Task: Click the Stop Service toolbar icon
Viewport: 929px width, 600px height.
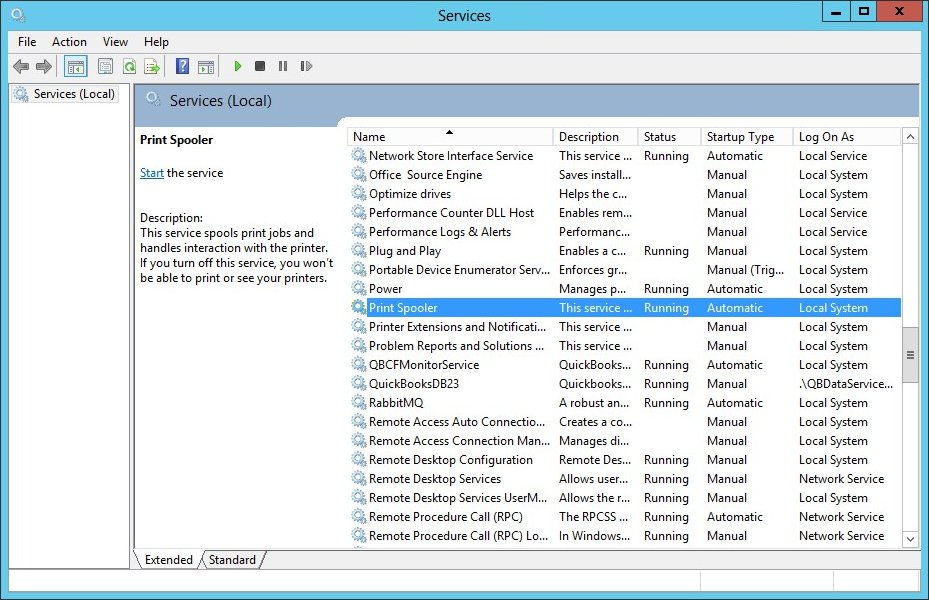Action: (x=259, y=66)
